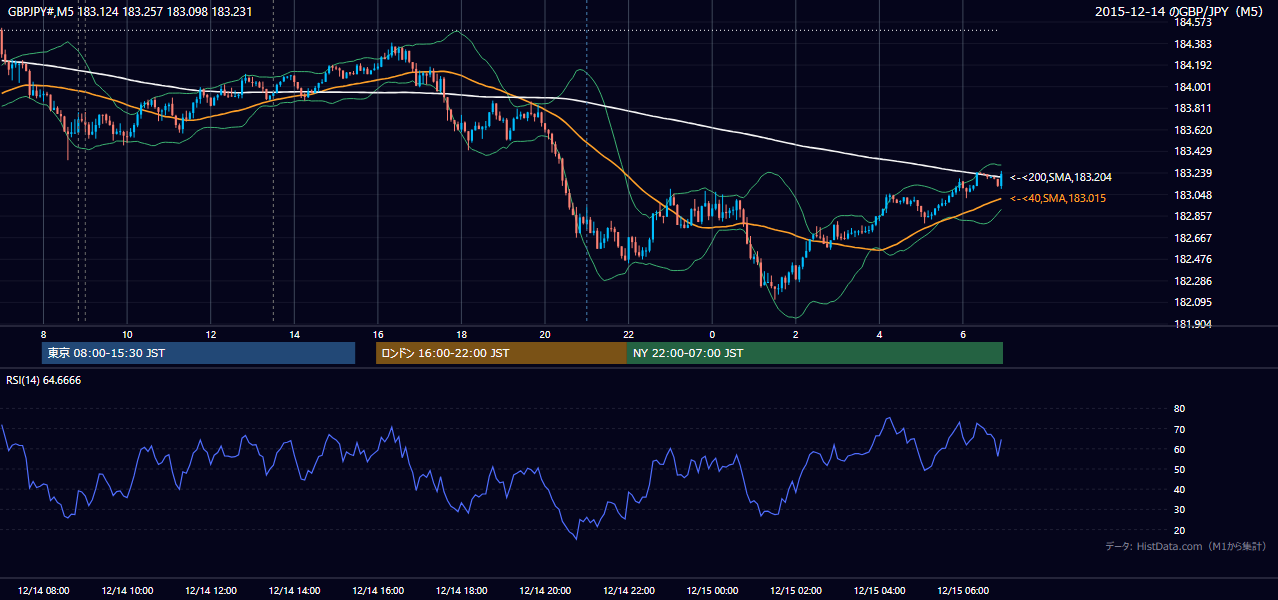Click the 184.001 price axis label

point(1192,87)
